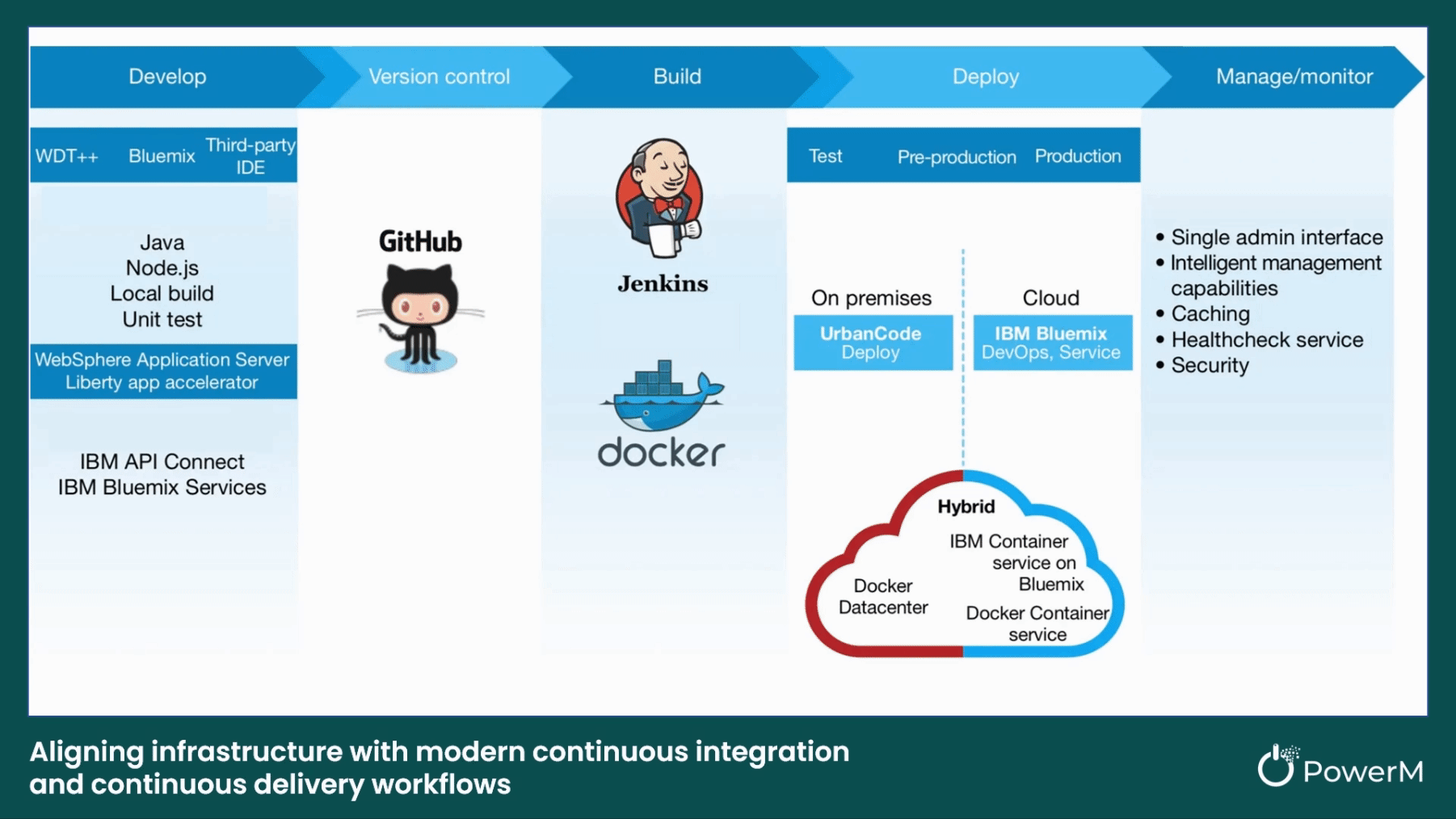Select the Deploy stage arrow
This screenshot has width=1456, height=819.
coord(985,77)
